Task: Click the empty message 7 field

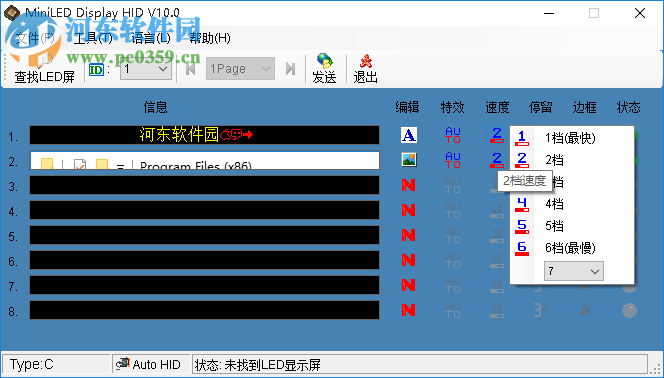Action: pyautogui.click(x=205, y=285)
